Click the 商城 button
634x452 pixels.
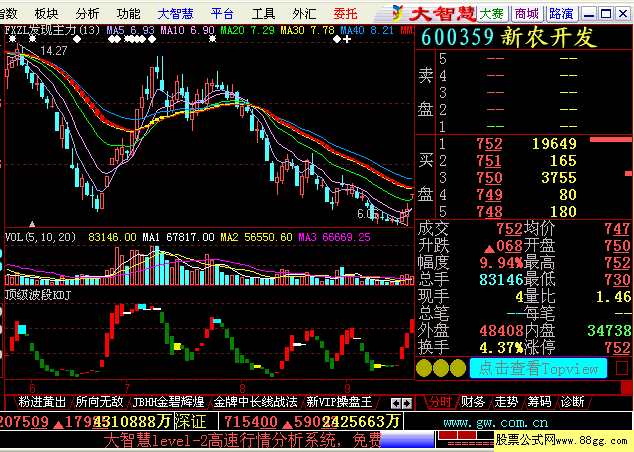click(526, 14)
